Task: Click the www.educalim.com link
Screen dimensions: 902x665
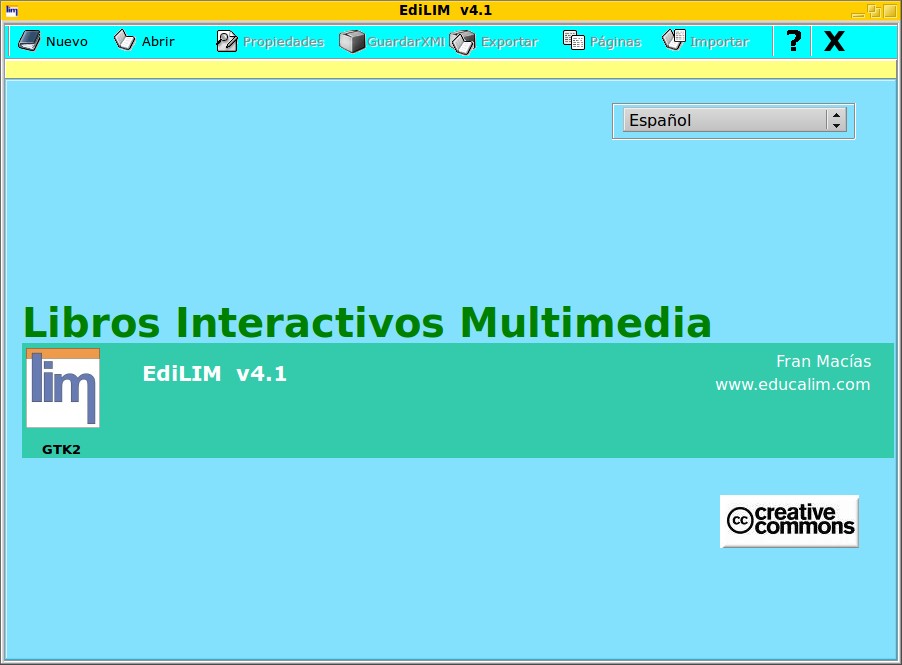Action: (x=793, y=384)
